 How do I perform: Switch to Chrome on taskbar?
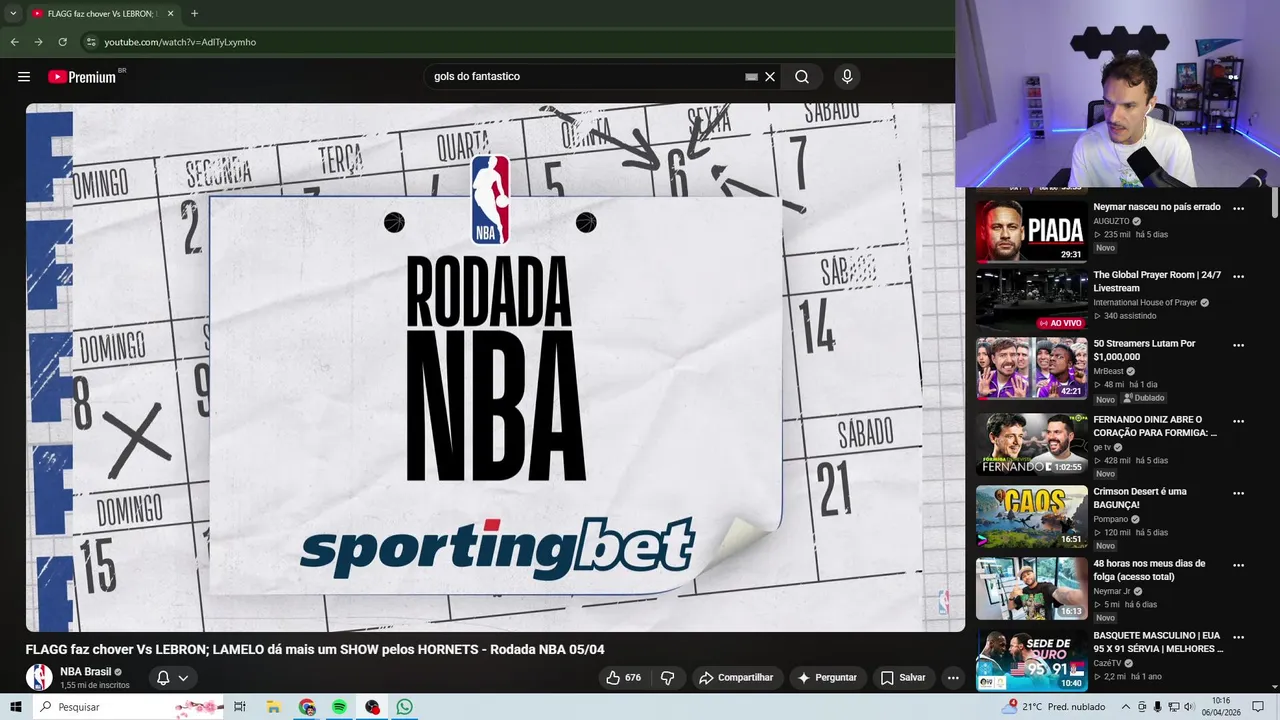306,707
